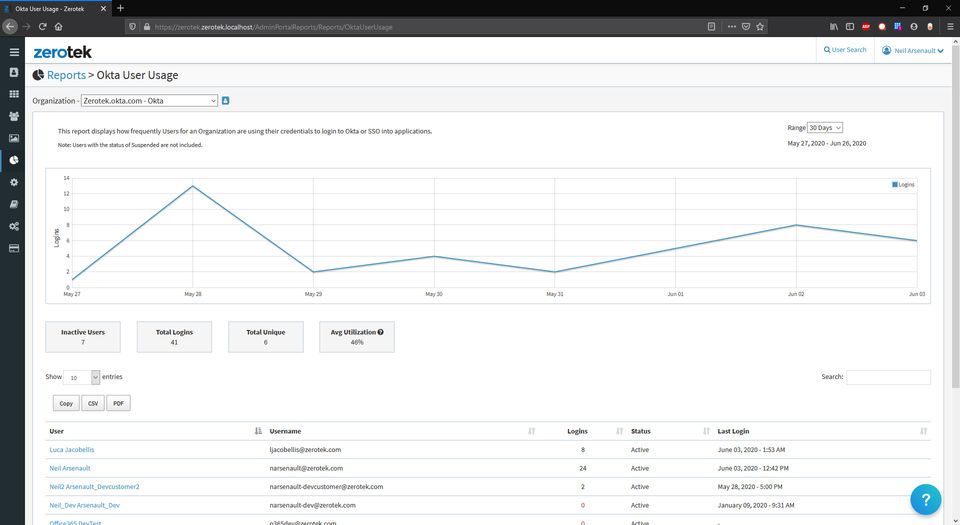Open the Luca Jacobellis user link
The width and height of the screenshot is (960, 525).
tap(72, 450)
